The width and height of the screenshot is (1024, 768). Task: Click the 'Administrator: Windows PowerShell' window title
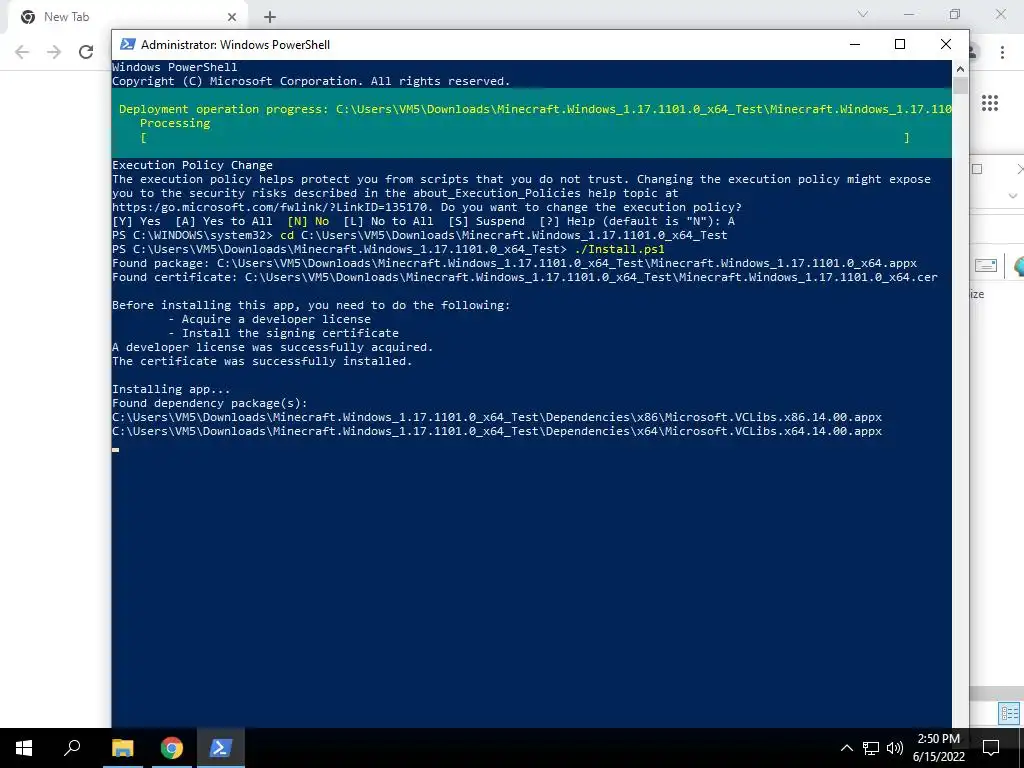pos(235,44)
